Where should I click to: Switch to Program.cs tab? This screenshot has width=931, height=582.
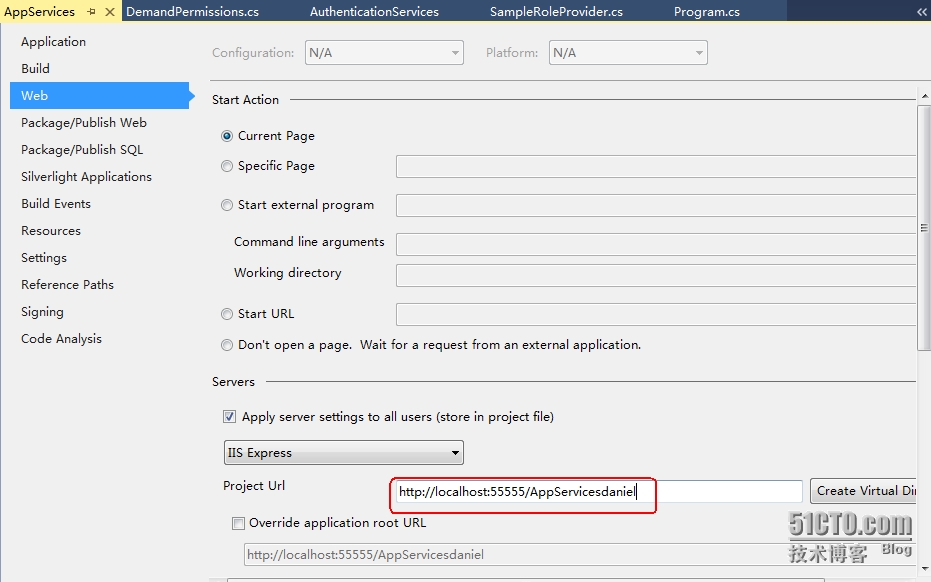[707, 11]
